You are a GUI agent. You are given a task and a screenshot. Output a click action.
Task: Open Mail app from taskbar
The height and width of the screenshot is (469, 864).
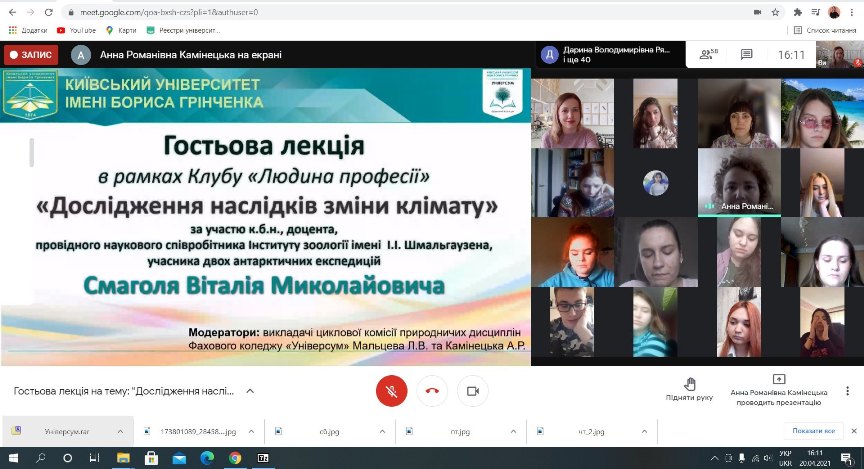point(179,458)
